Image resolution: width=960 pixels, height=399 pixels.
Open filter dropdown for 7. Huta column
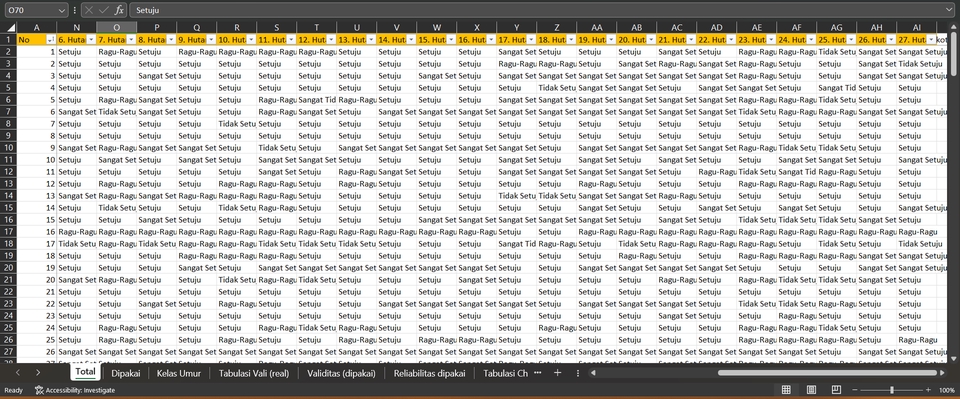tap(131, 39)
